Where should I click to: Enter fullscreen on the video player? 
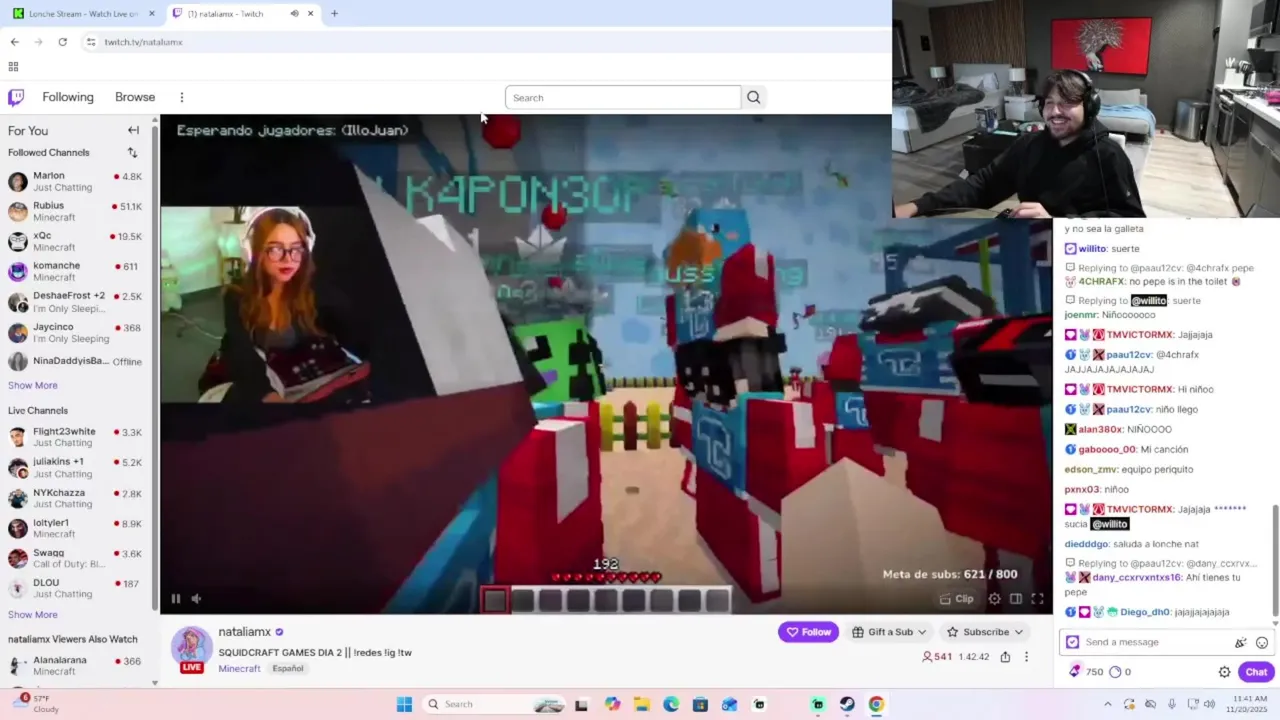(x=1037, y=599)
